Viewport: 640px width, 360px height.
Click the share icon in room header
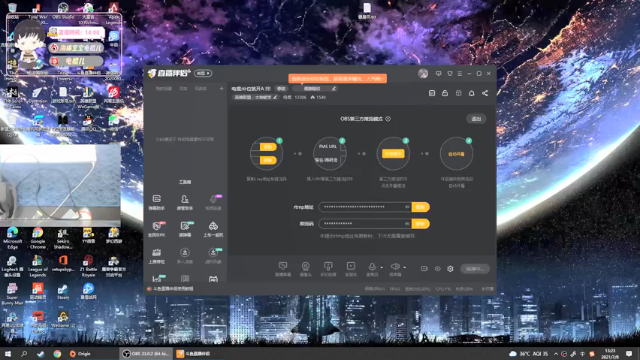(x=484, y=93)
